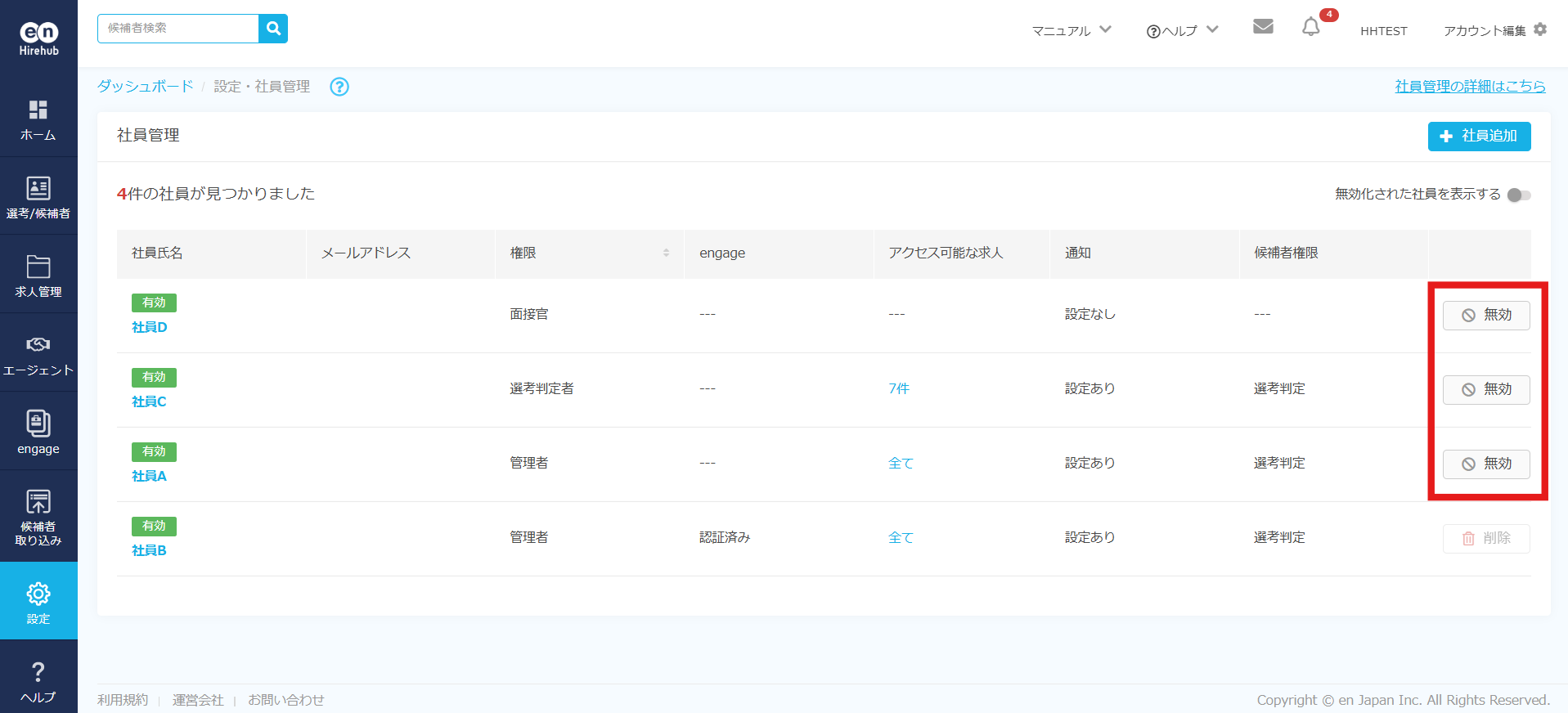Open the engage sidebar menu
Viewport: 1568px width, 713px height.
click(38, 433)
